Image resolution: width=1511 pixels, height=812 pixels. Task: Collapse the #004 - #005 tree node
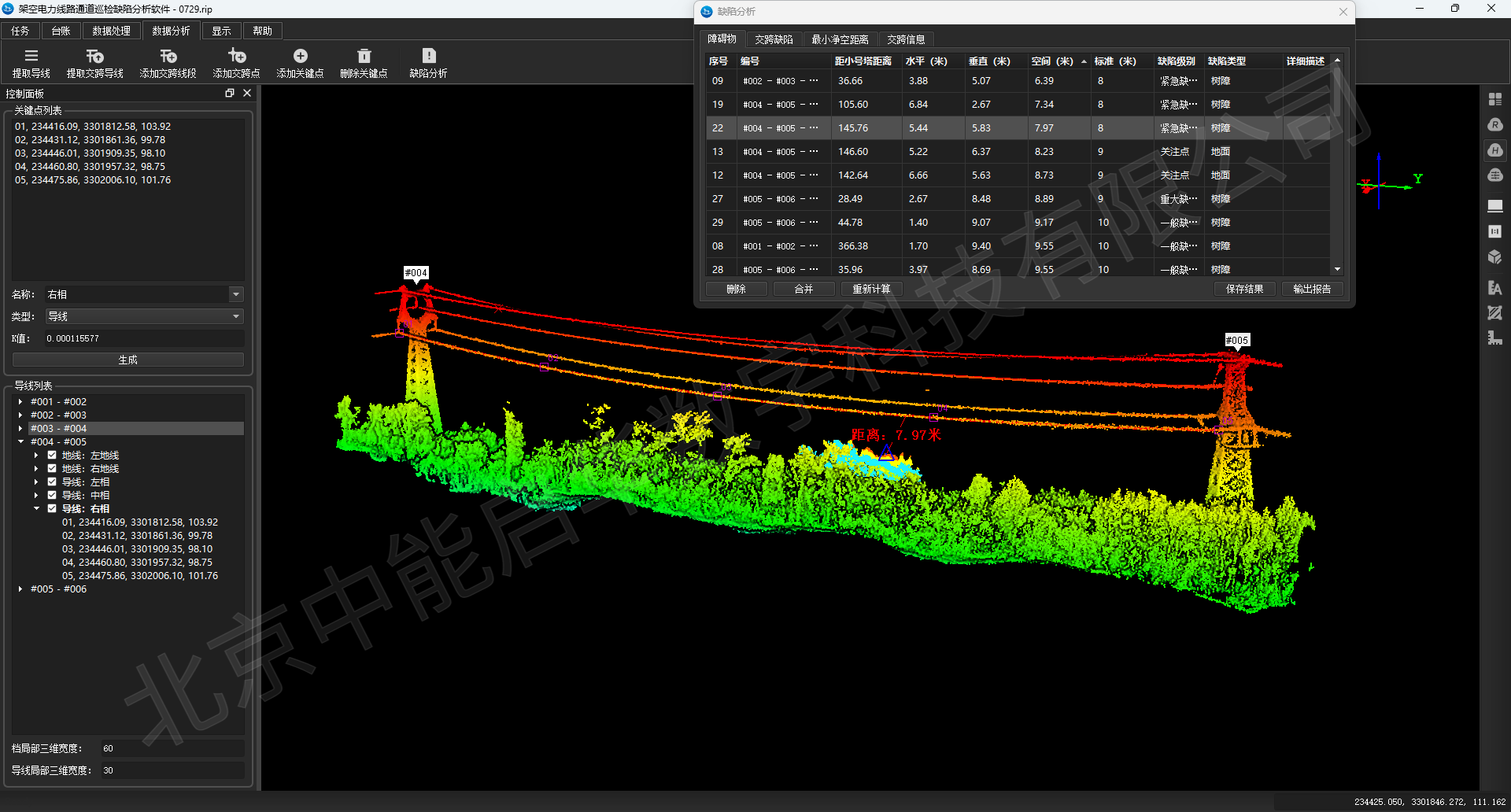click(20, 442)
